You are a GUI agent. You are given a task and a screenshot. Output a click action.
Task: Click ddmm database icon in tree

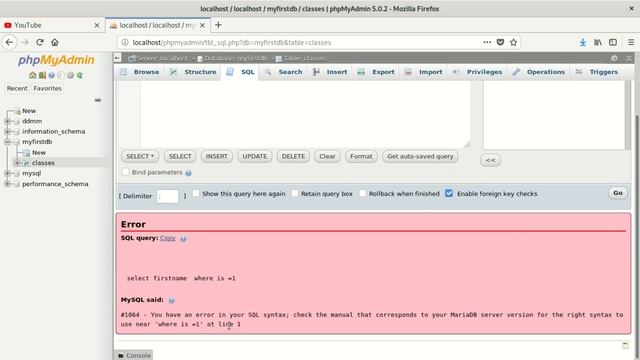[17, 121]
